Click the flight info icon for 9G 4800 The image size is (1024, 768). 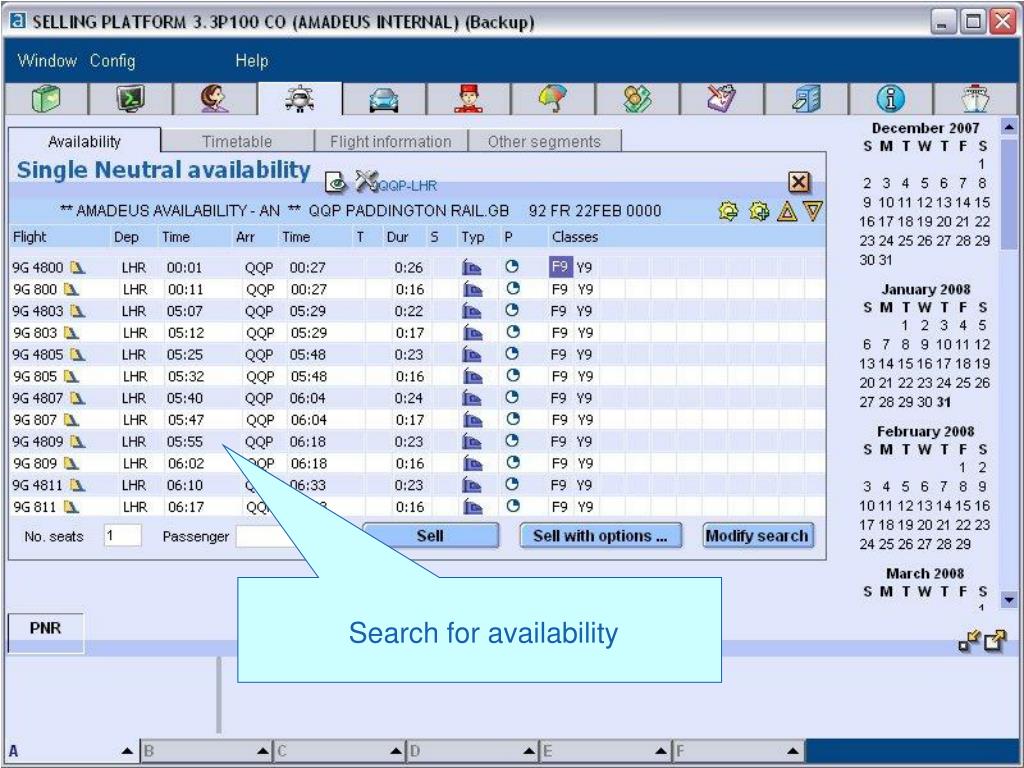78,267
